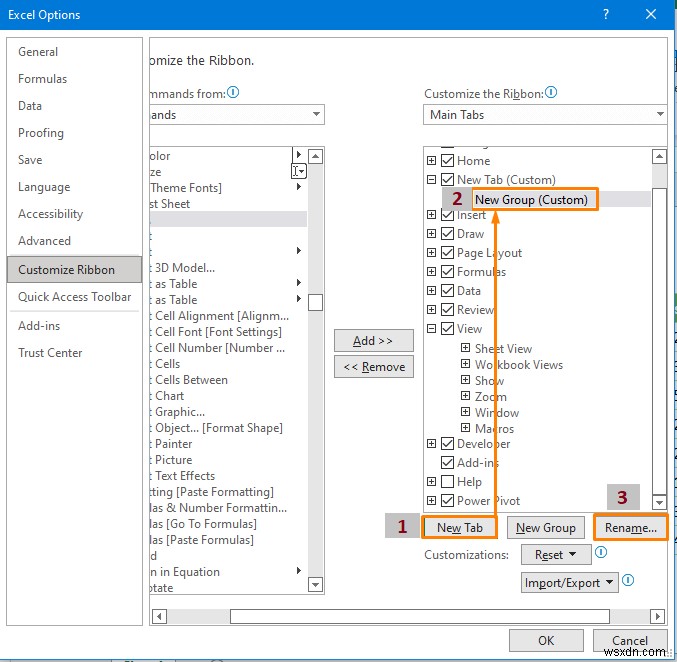Select New Group (Custom) in the tree
Viewport: 677px width, 662px height.
tap(531, 200)
